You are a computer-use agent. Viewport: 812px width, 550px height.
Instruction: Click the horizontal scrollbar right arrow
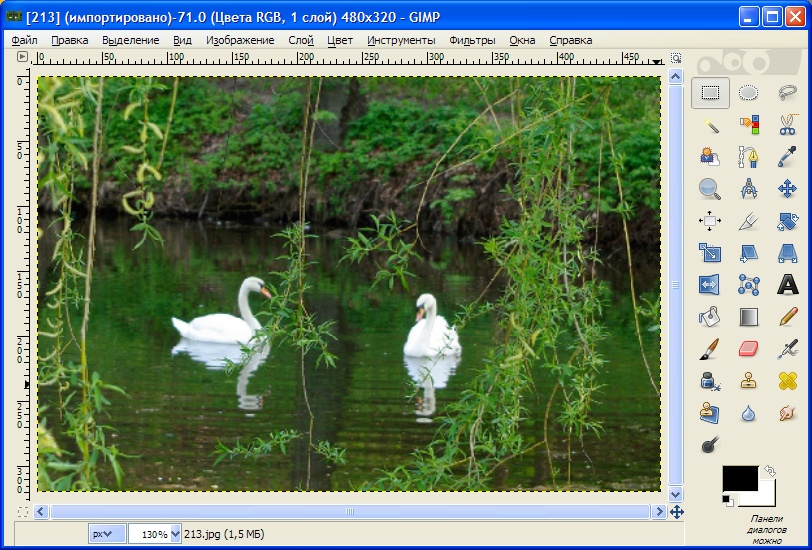click(658, 512)
